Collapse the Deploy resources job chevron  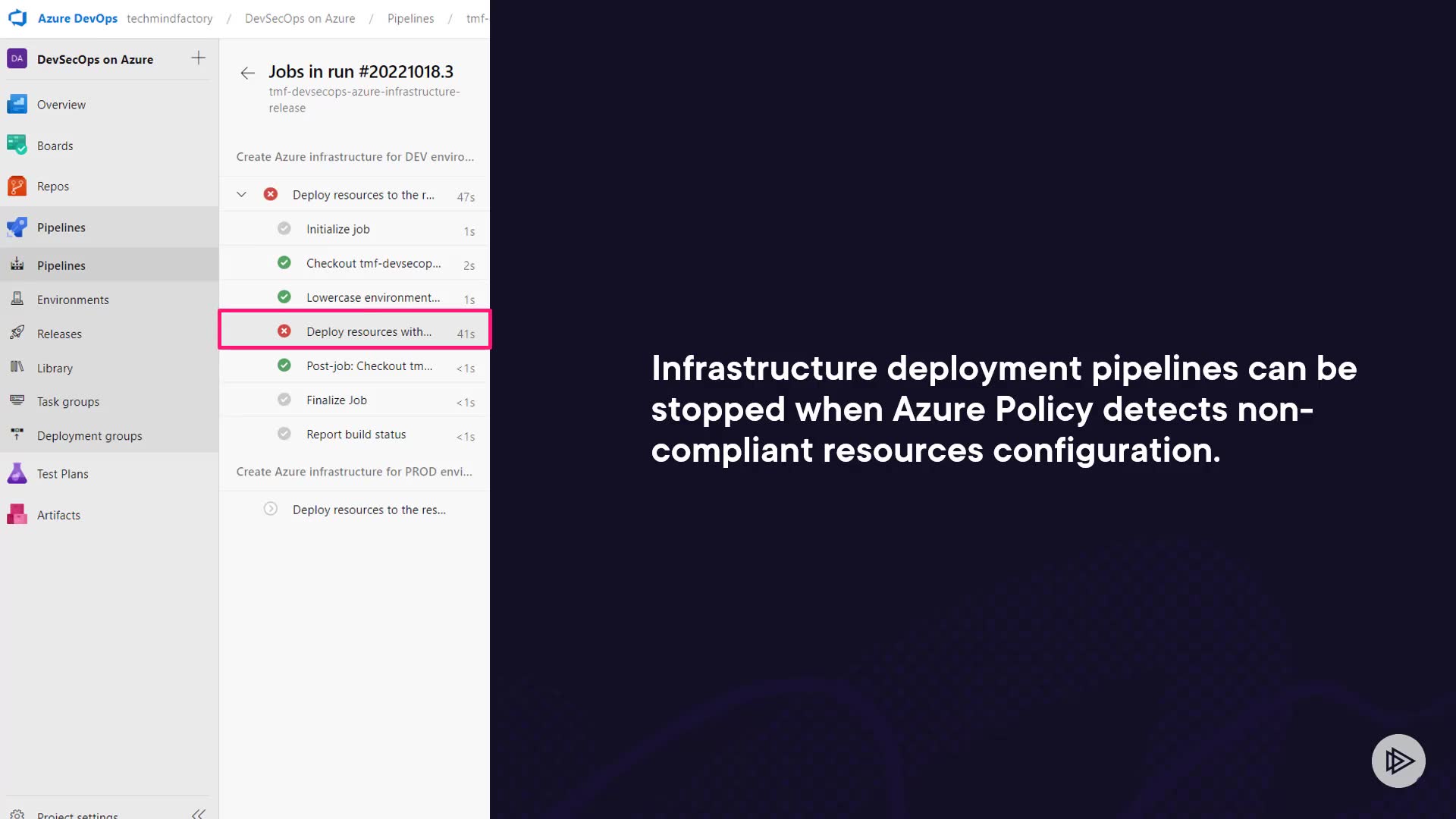pyautogui.click(x=241, y=194)
